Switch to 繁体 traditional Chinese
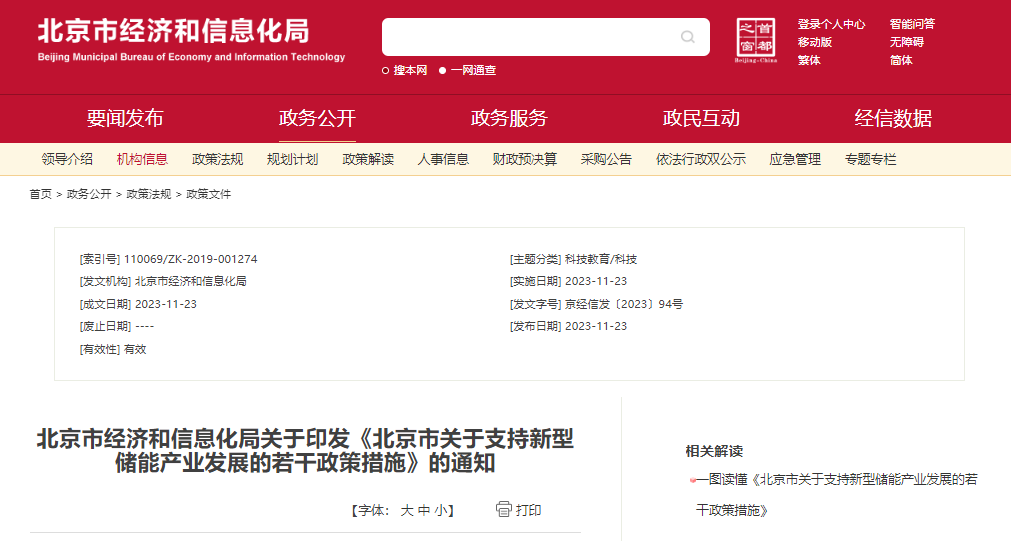The image size is (1011, 541). tap(809, 60)
